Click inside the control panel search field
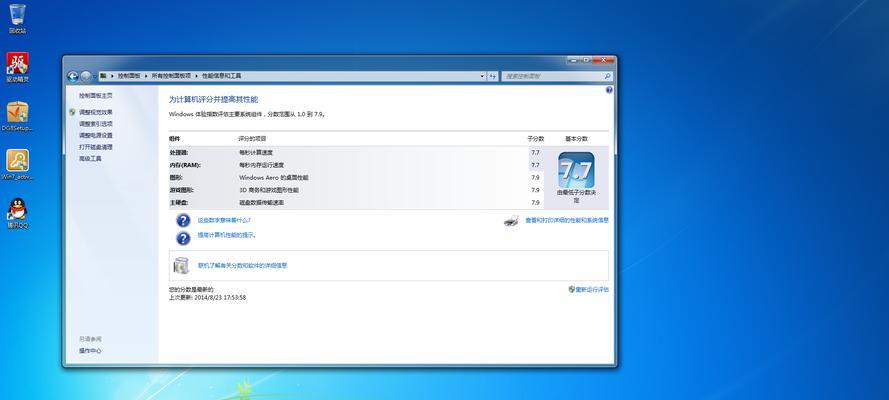The height and width of the screenshot is (400, 889). pyautogui.click(x=553, y=76)
